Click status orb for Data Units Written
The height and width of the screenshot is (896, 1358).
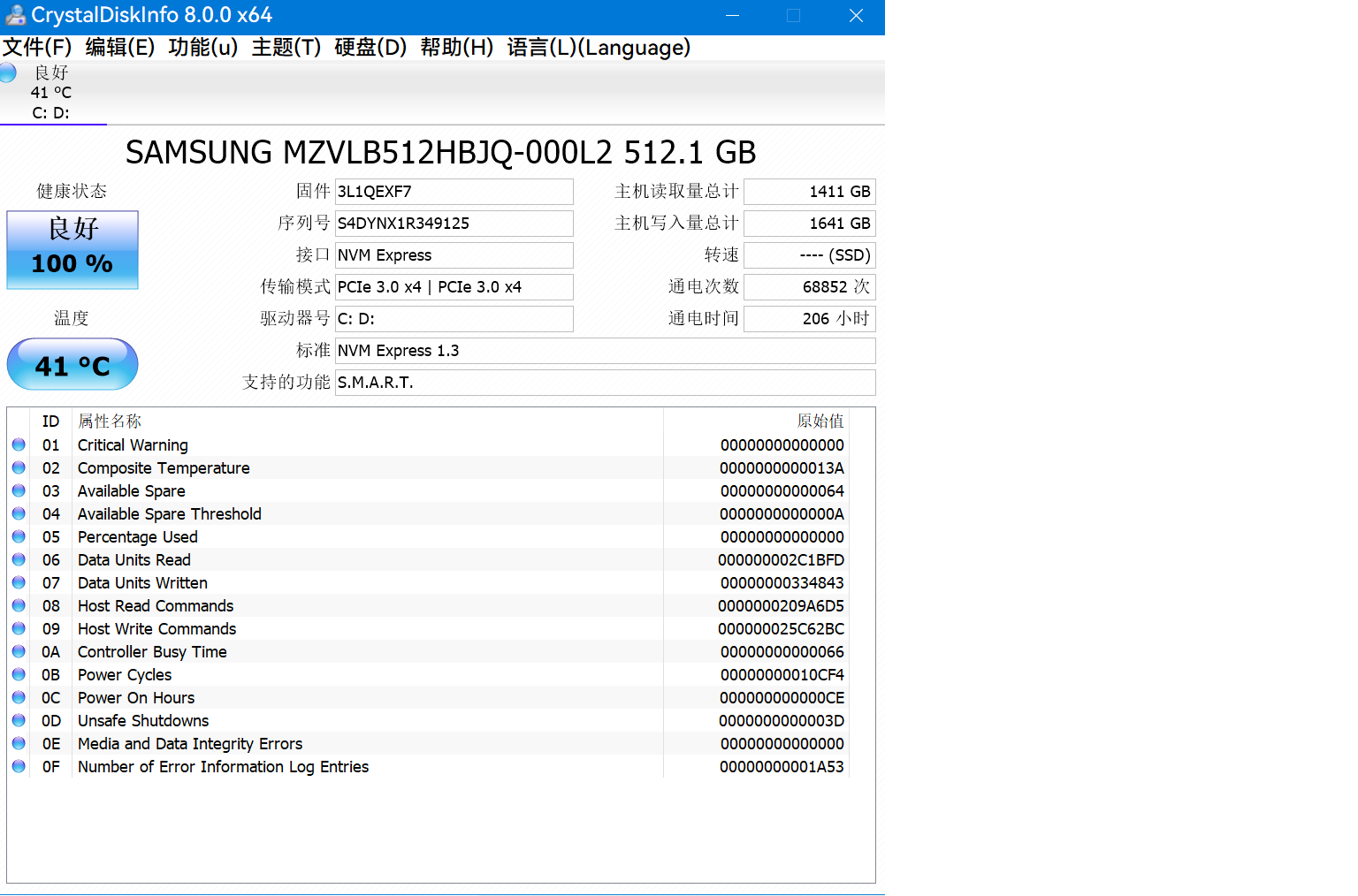click(x=19, y=582)
